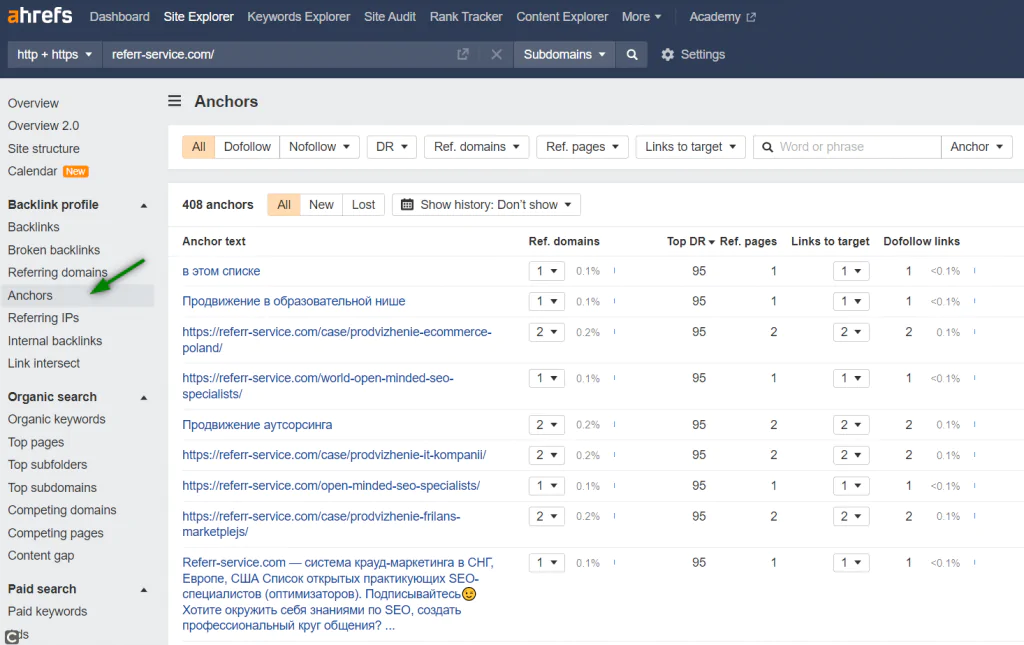Click anchor link ending open-minded-seo-specialists/ without world
The image size is (1024, 645).
tap(330, 486)
